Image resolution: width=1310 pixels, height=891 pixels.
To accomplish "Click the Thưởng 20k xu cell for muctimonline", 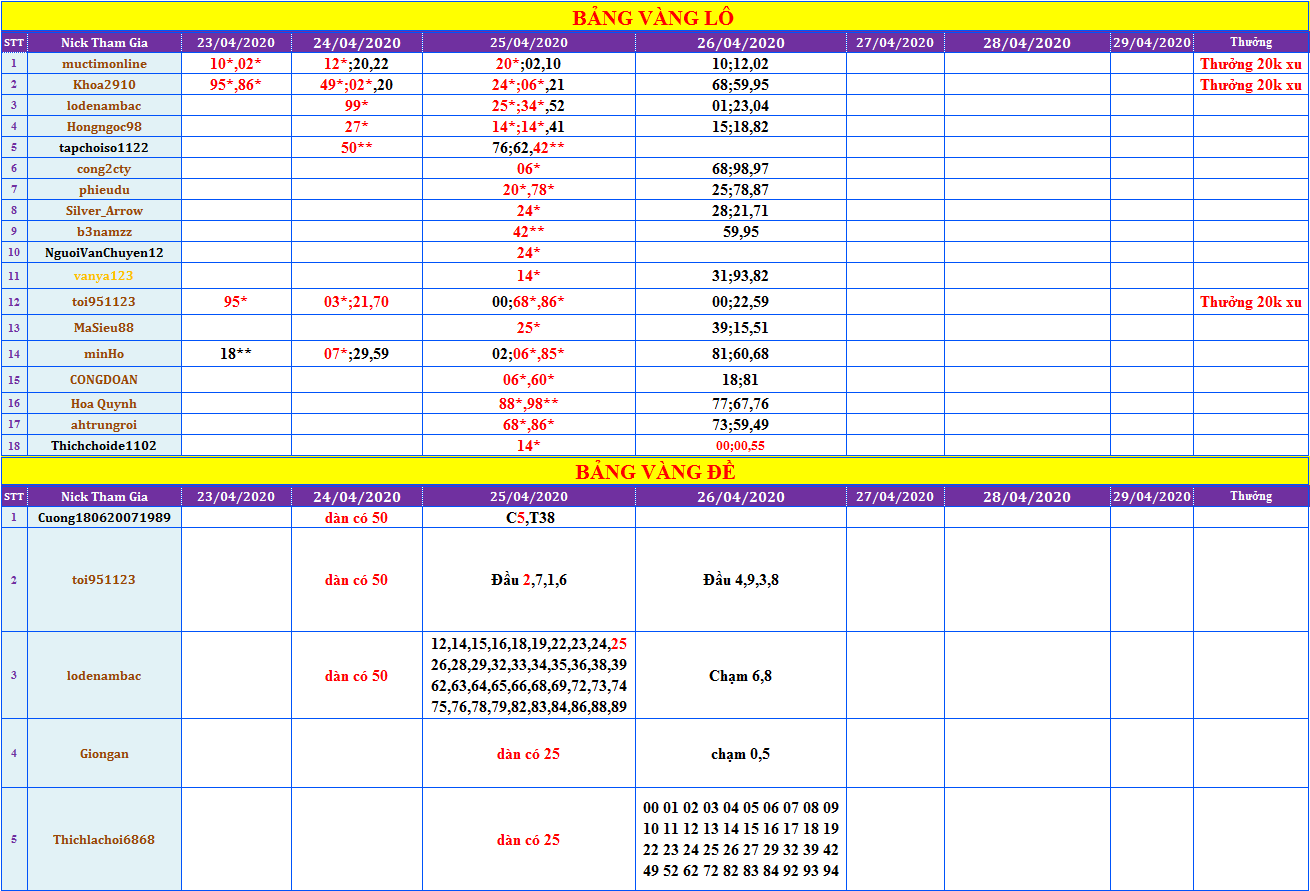I will click(1251, 64).
